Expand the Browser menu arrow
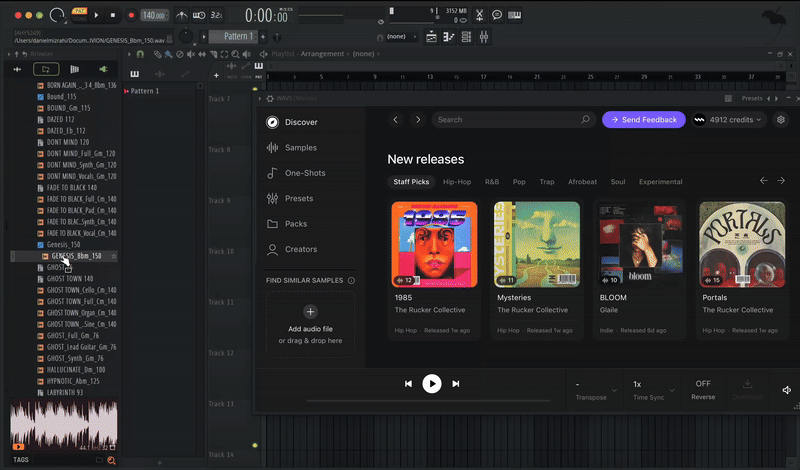Viewport: 800px width, 470px height. point(9,54)
